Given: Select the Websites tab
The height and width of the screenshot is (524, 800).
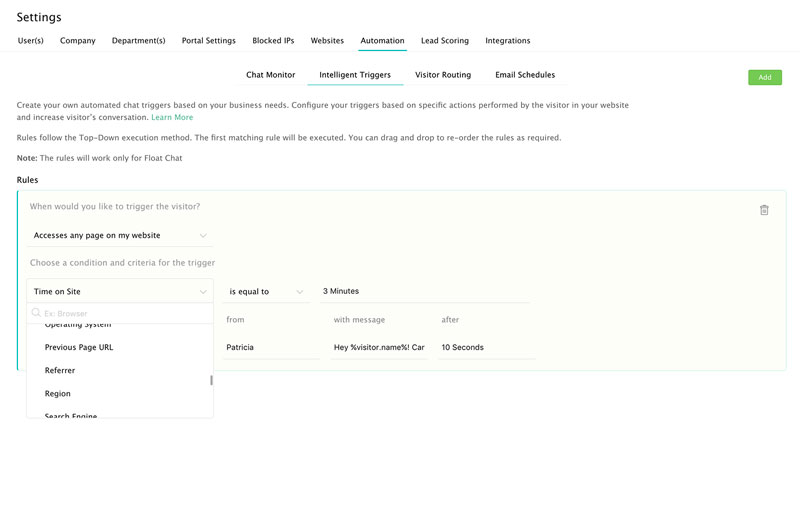Looking at the screenshot, I should point(327,41).
